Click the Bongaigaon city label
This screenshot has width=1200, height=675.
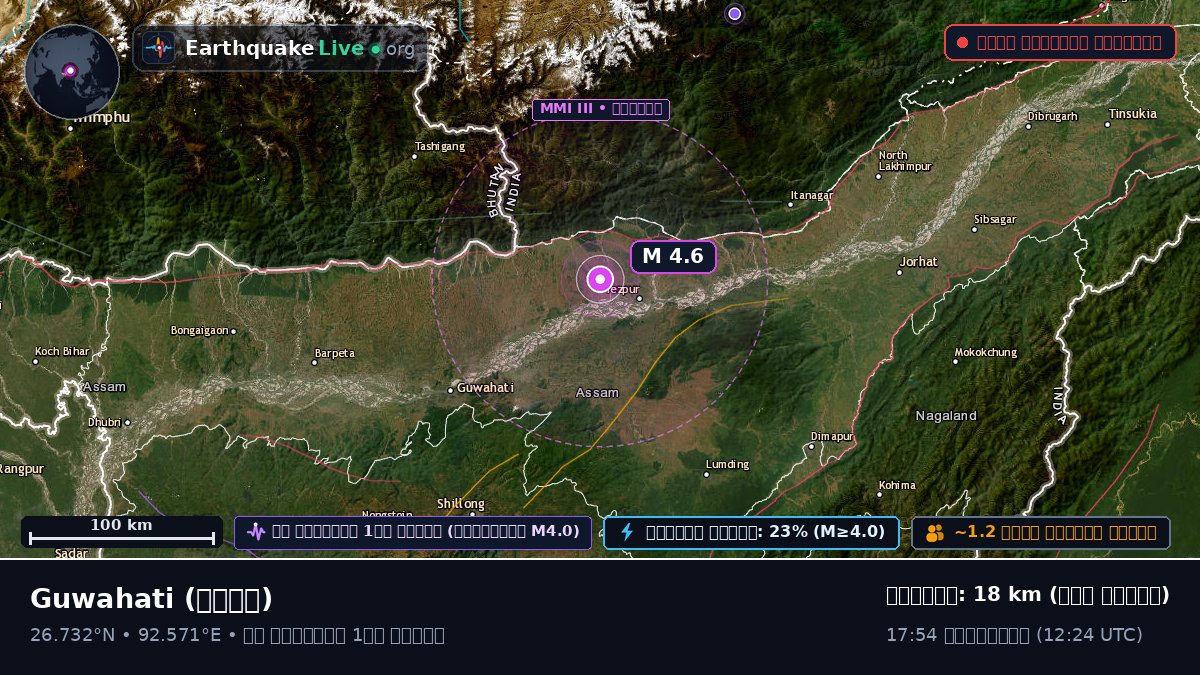coord(201,330)
